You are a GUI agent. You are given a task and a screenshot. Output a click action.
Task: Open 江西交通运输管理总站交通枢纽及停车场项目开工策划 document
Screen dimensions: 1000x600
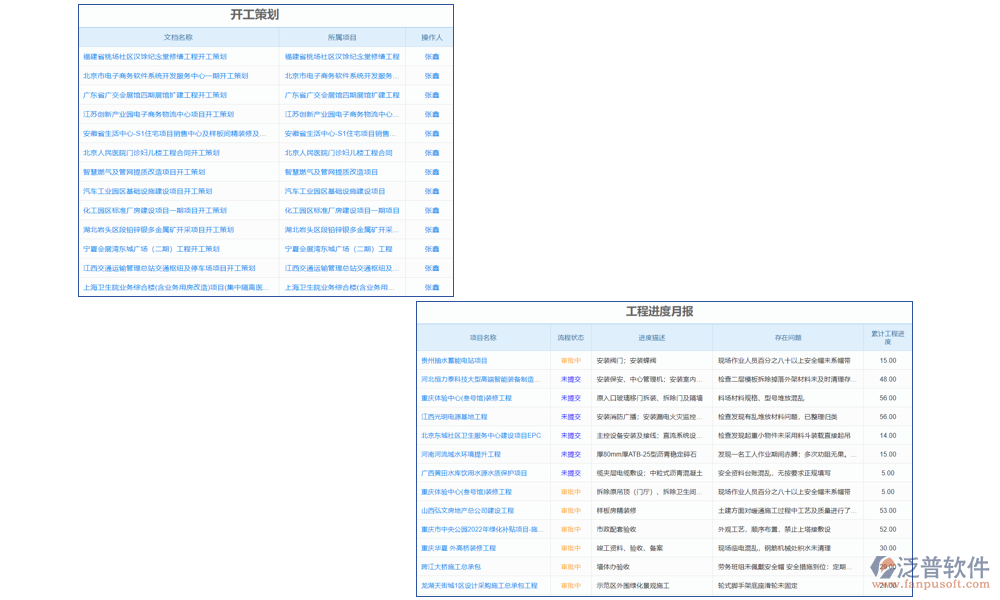pos(169,268)
